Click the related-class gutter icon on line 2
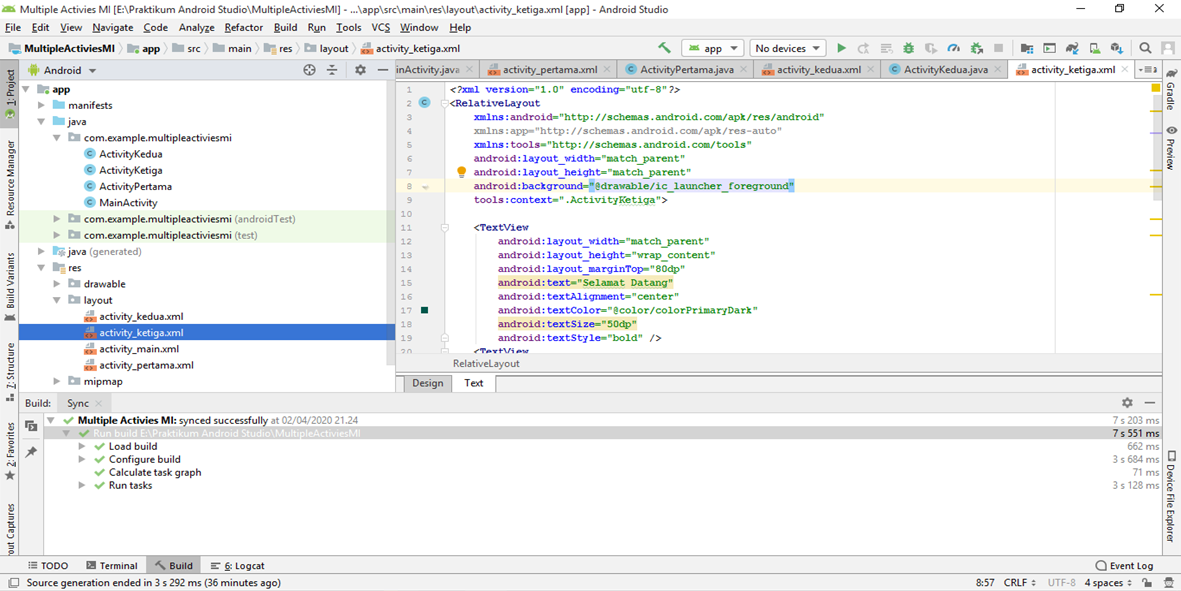 click(424, 103)
